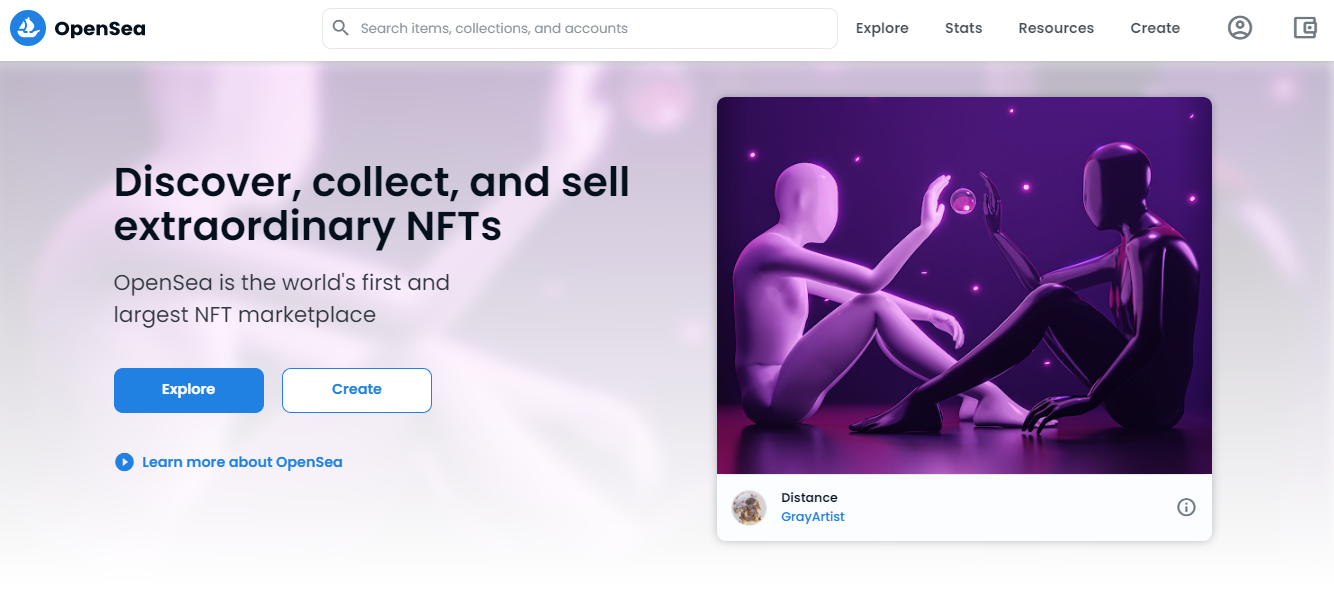Open the featured Distance NFT artwork image

click(x=964, y=285)
